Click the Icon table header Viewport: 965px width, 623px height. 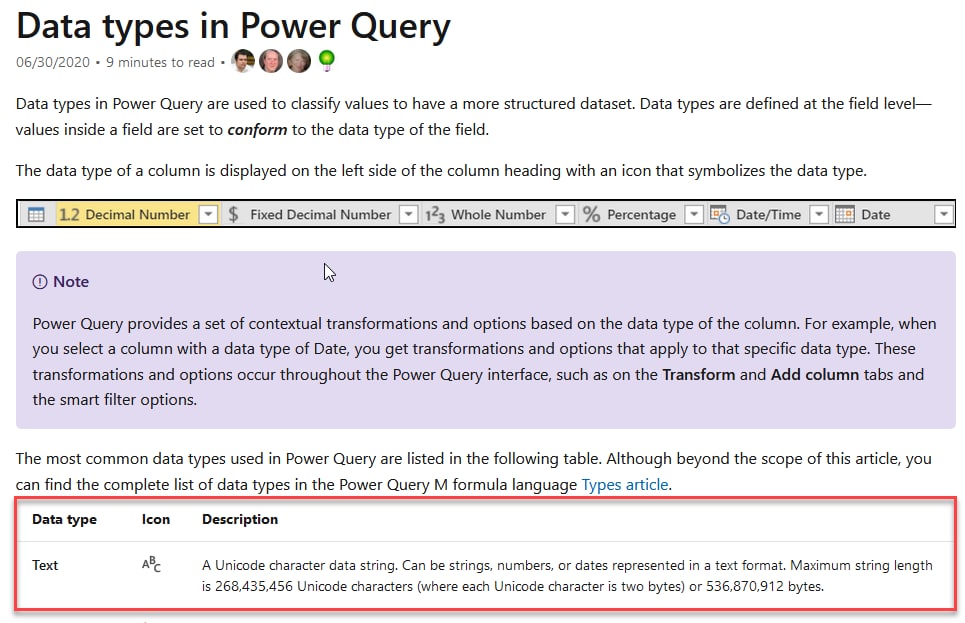156,520
